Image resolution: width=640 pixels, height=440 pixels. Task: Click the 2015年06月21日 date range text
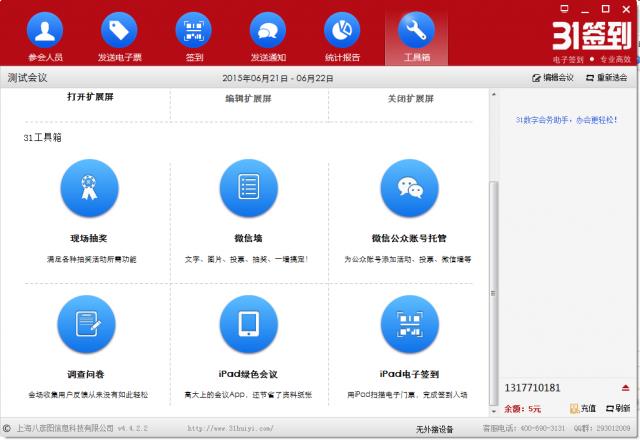(278, 78)
